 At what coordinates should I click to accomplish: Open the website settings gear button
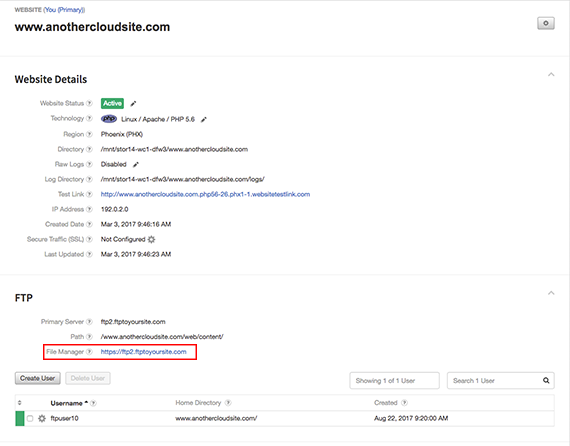(x=546, y=23)
